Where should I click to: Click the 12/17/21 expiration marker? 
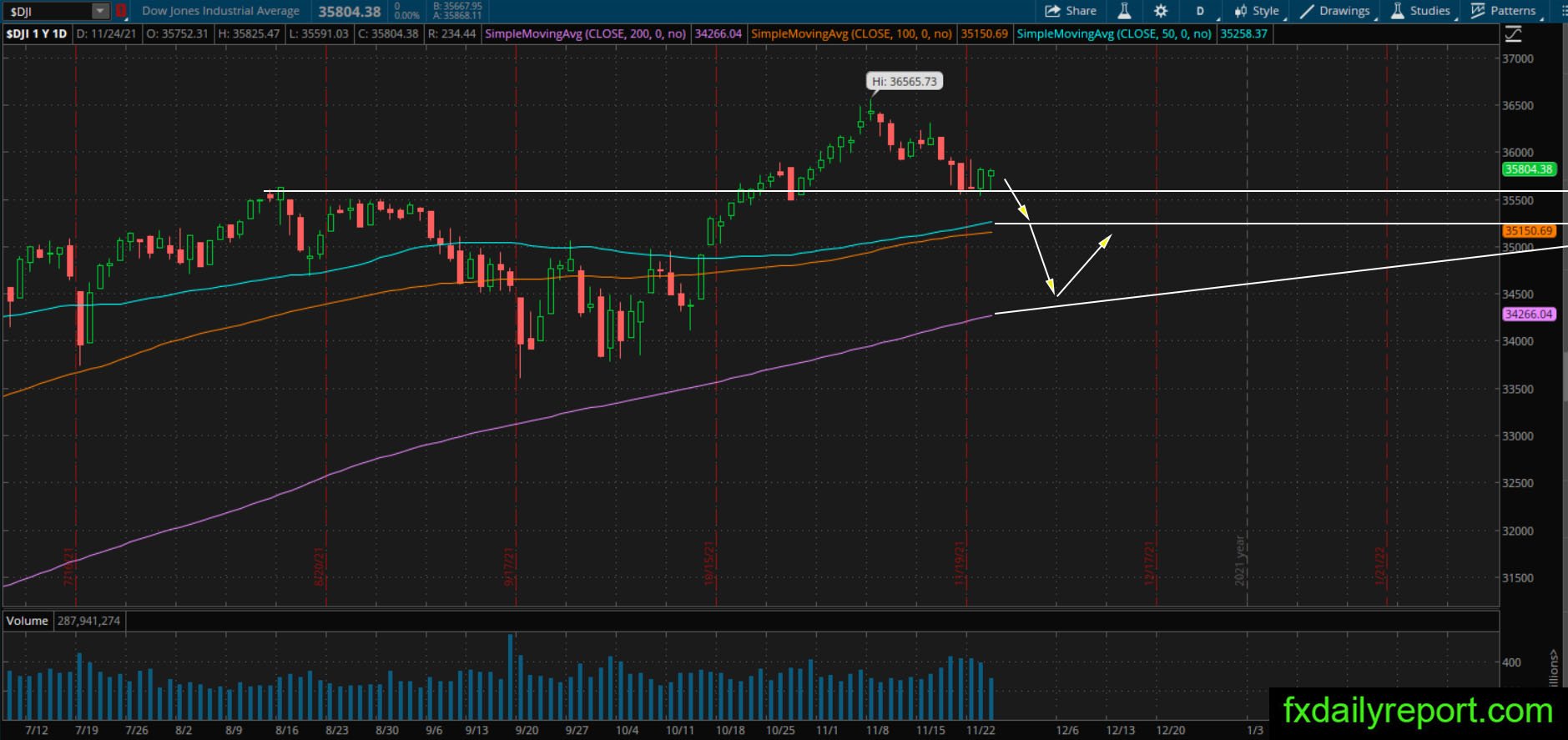[x=1149, y=563]
